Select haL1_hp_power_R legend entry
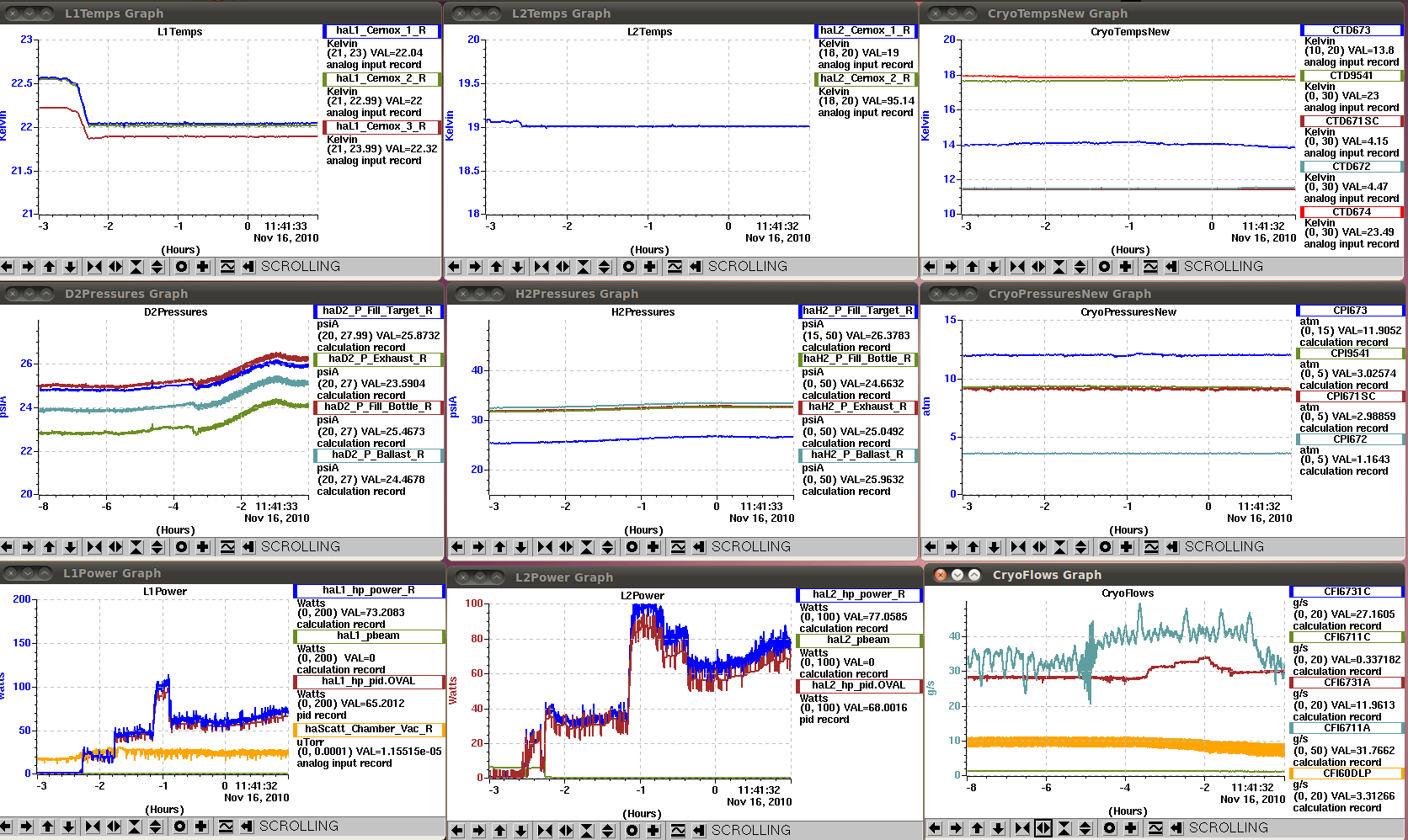 click(369, 590)
